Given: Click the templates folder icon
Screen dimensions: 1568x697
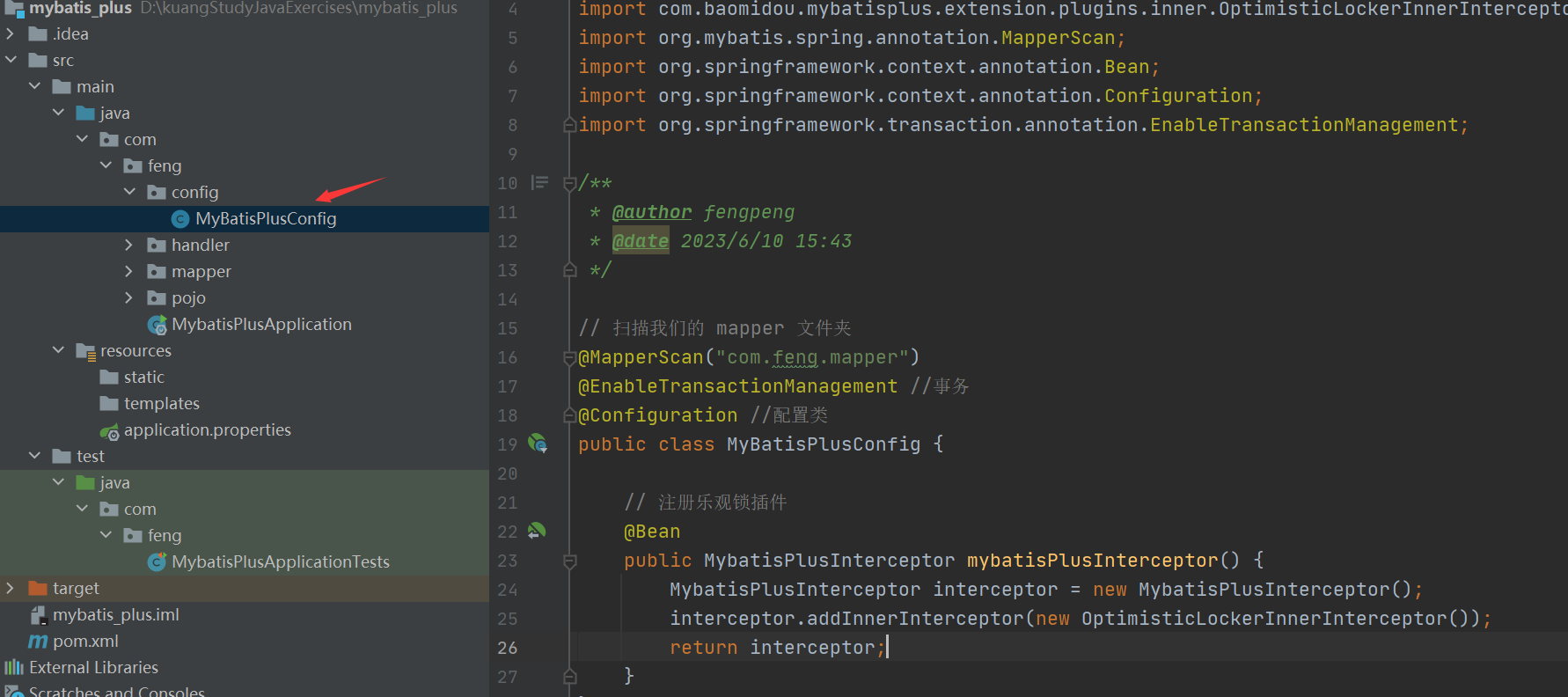Looking at the screenshot, I should coord(109,404).
